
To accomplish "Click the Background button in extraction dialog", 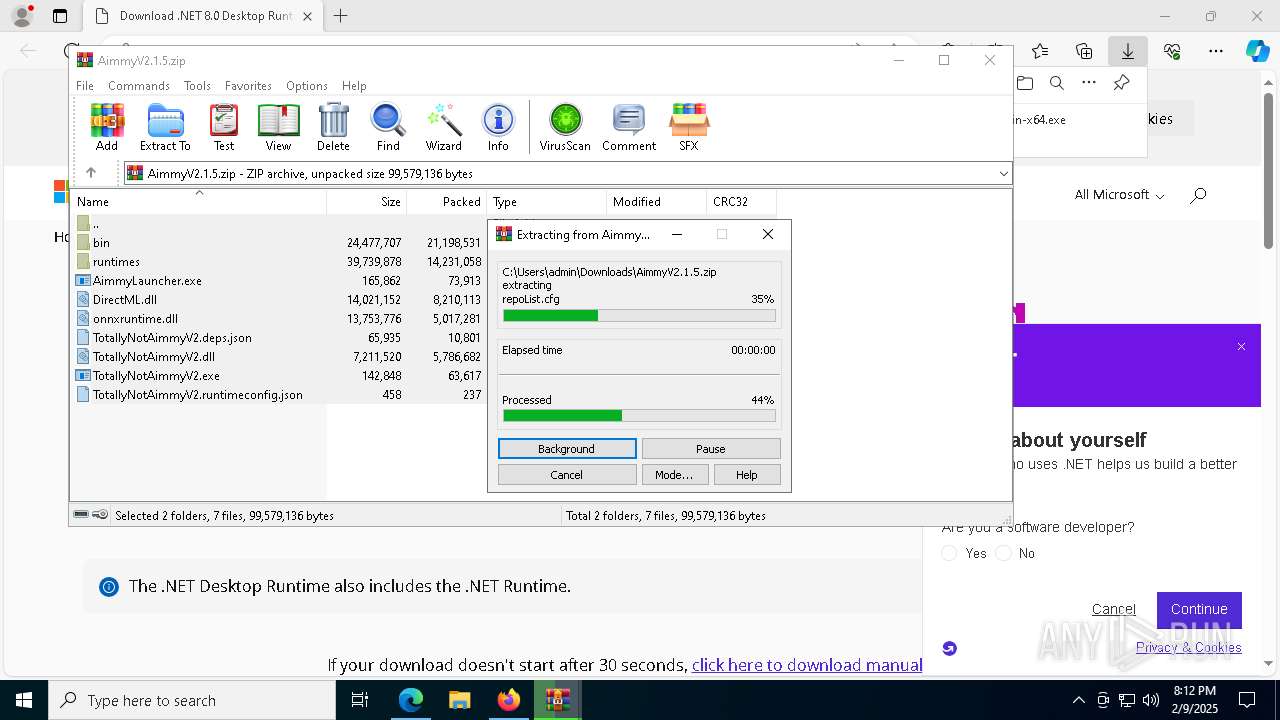I will [567, 449].
